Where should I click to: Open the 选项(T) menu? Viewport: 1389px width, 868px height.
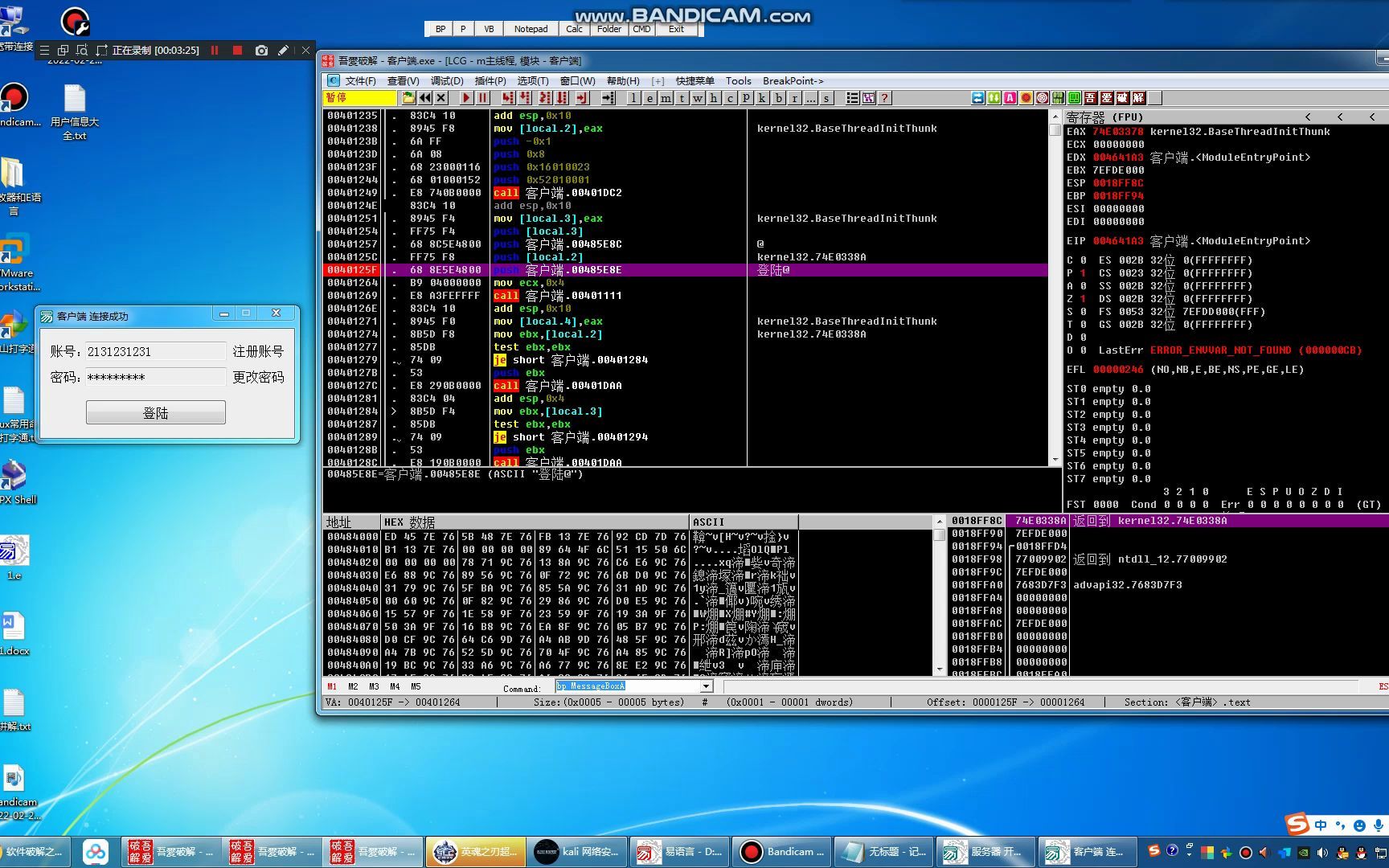[x=533, y=81]
